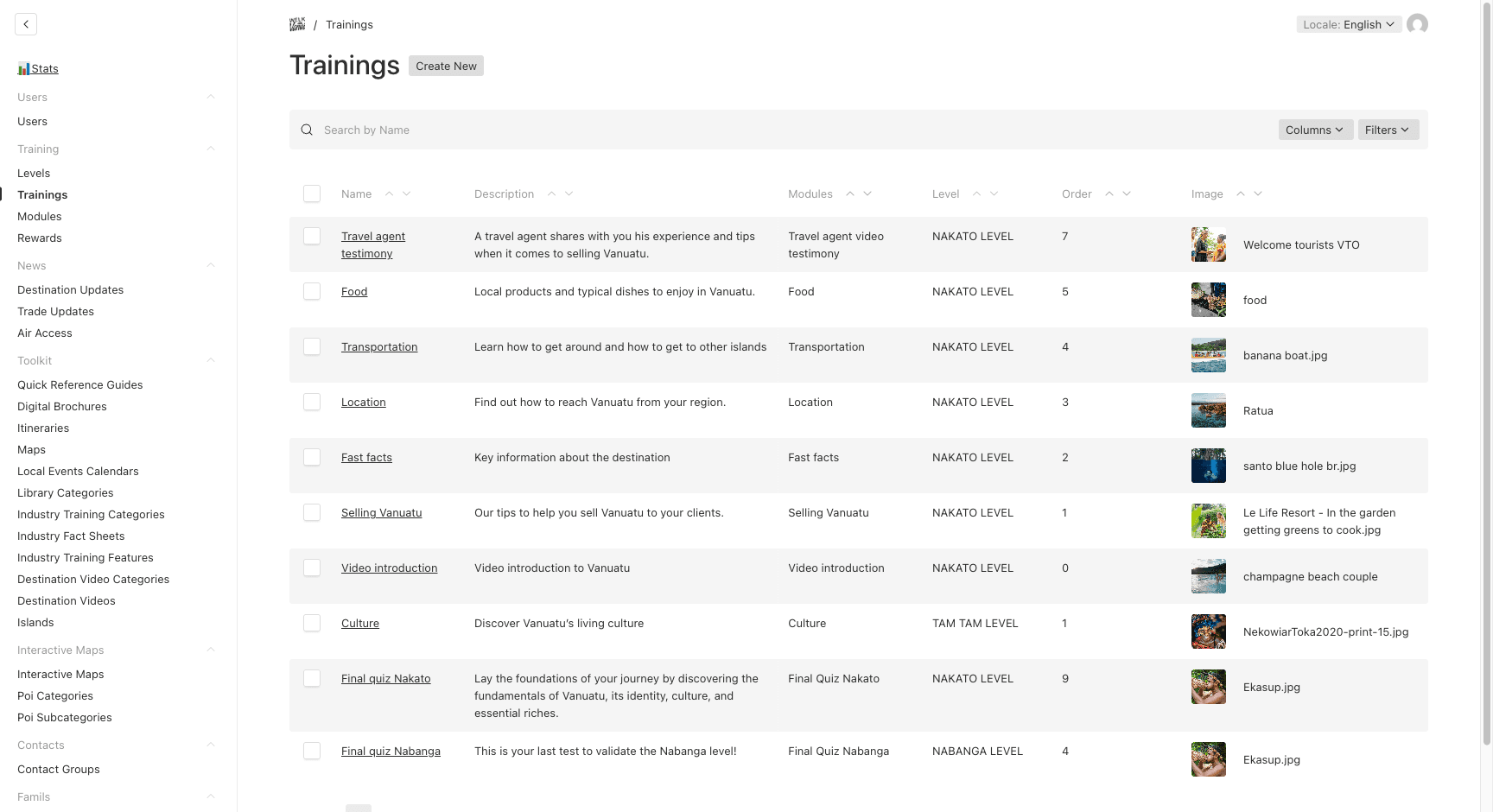The width and height of the screenshot is (1493, 812).
Task: Click the back arrow at top left
Action: tap(26, 24)
